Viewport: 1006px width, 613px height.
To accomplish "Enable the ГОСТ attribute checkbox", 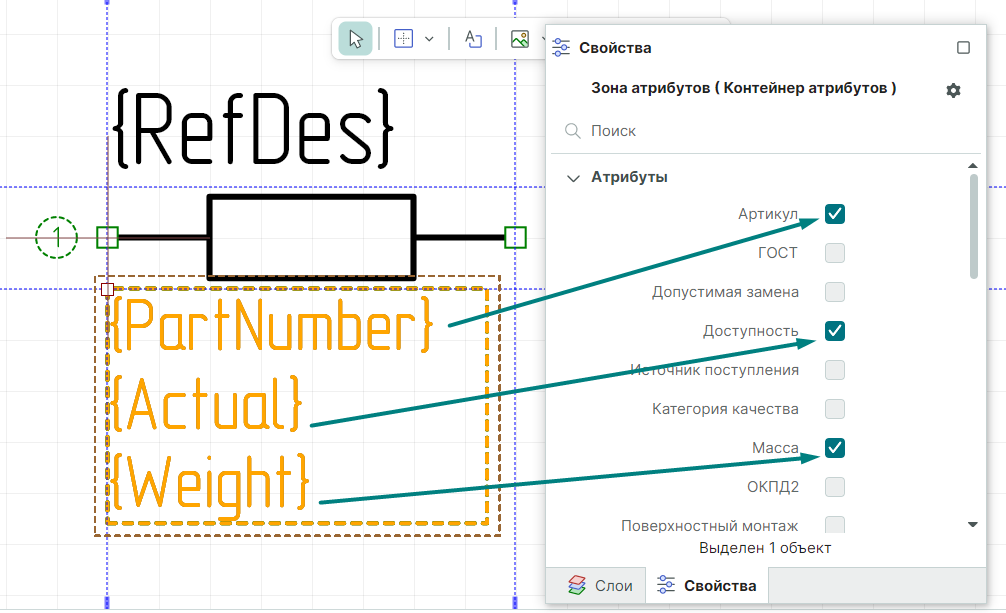I will click(x=835, y=252).
